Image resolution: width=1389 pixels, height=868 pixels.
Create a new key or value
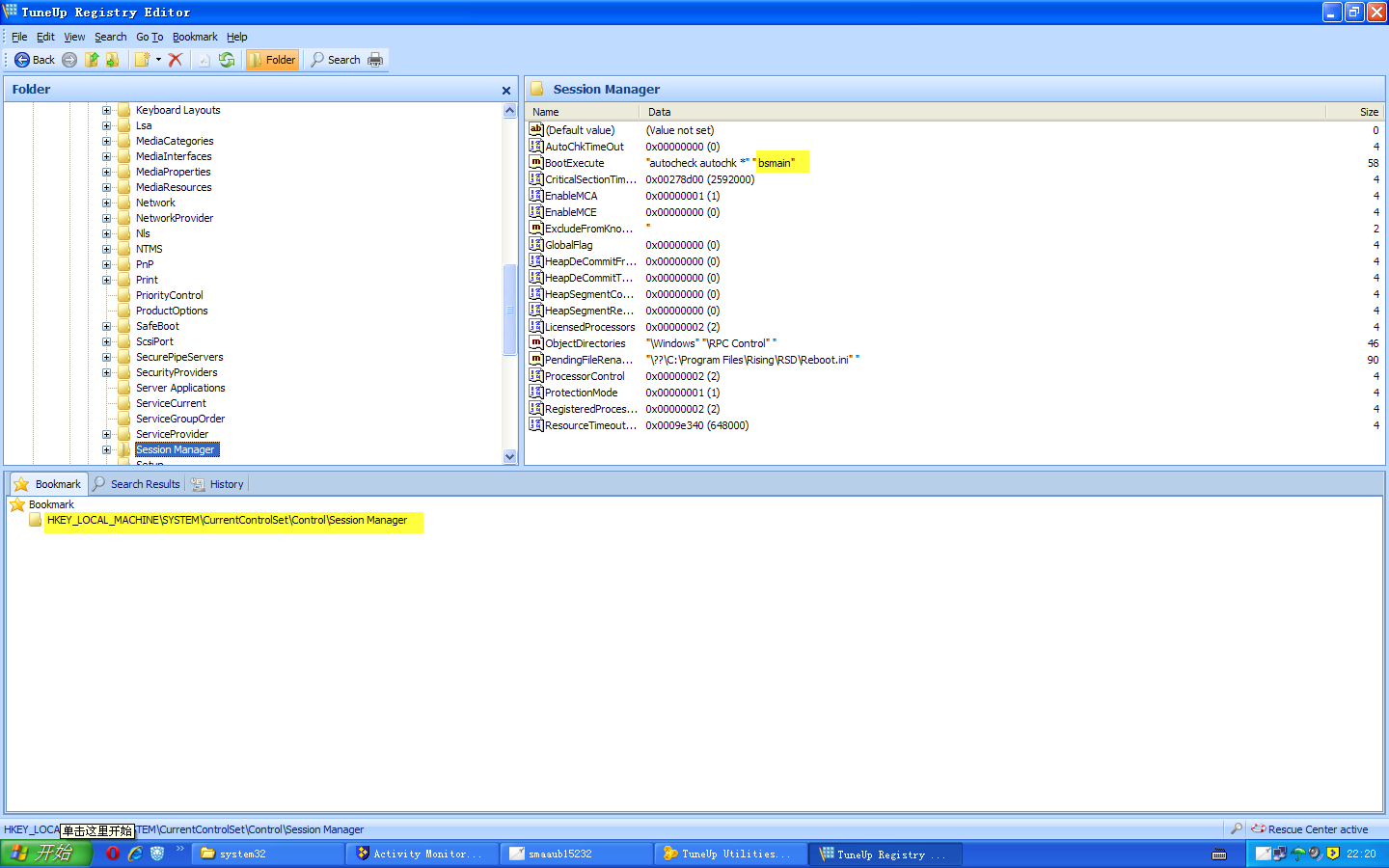click(143, 60)
